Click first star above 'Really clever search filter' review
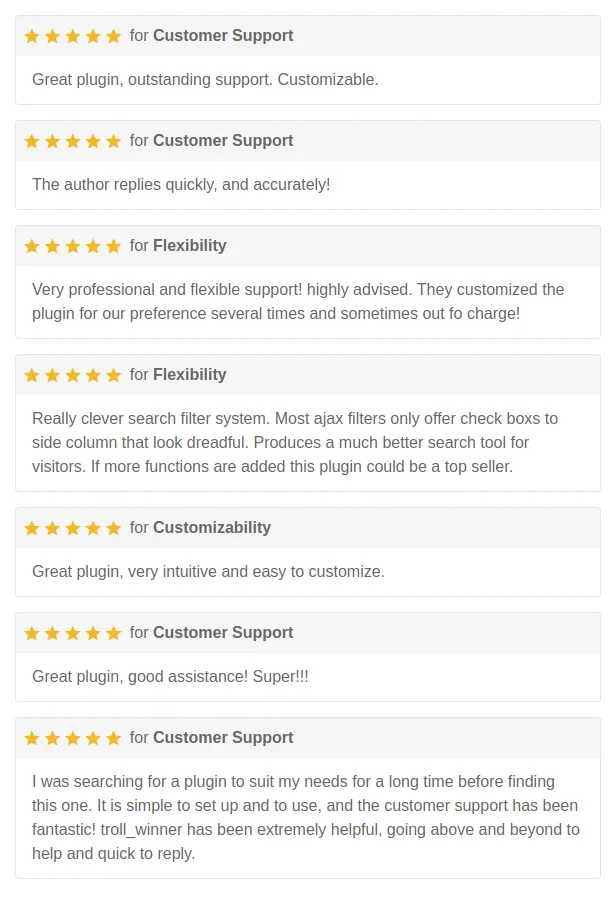 coord(32,375)
